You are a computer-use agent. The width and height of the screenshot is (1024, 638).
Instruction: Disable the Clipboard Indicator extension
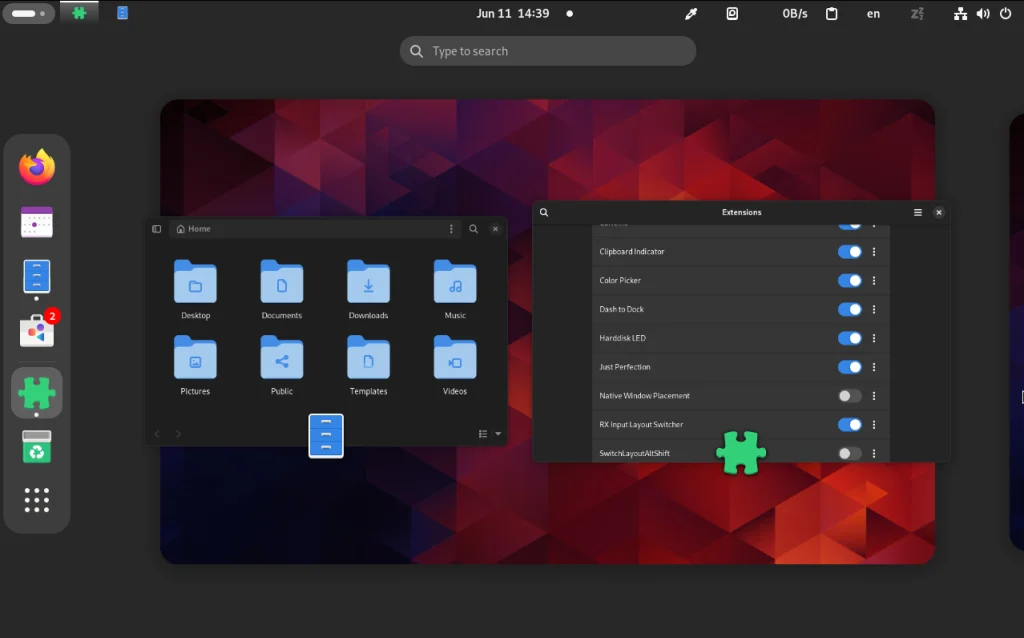(849, 252)
